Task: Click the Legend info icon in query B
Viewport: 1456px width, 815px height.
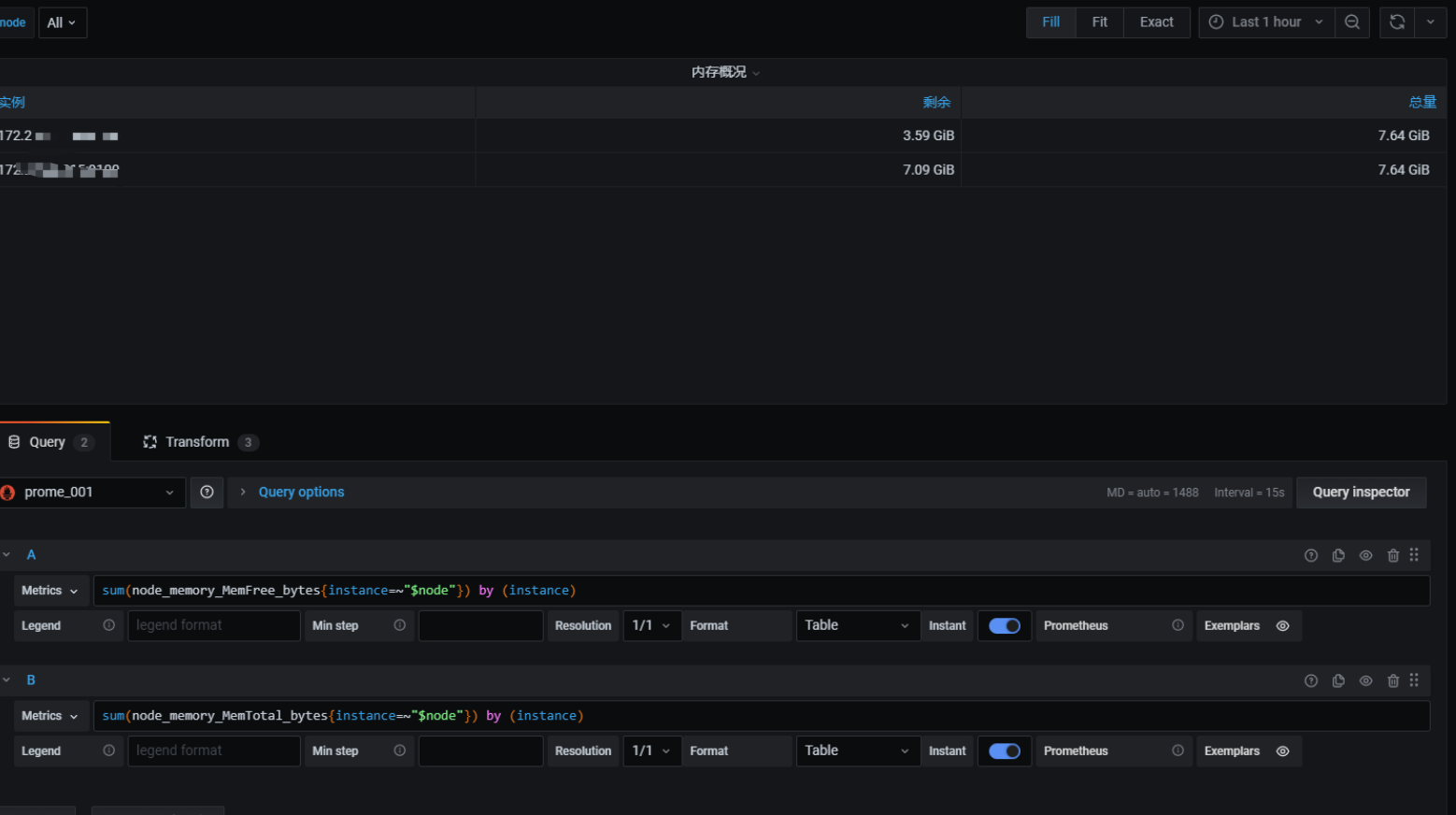Action: pyautogui.click(x=108, y=751)
